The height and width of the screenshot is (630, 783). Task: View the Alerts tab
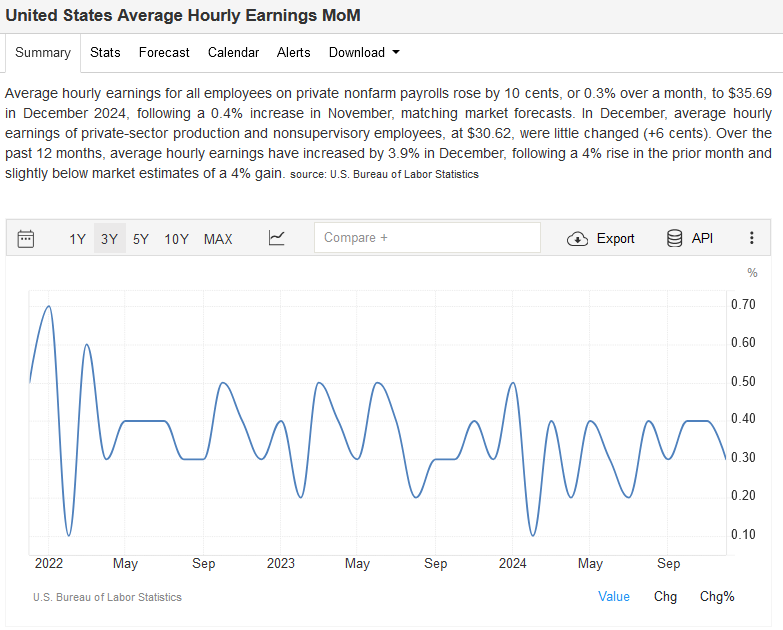[293, 52]
